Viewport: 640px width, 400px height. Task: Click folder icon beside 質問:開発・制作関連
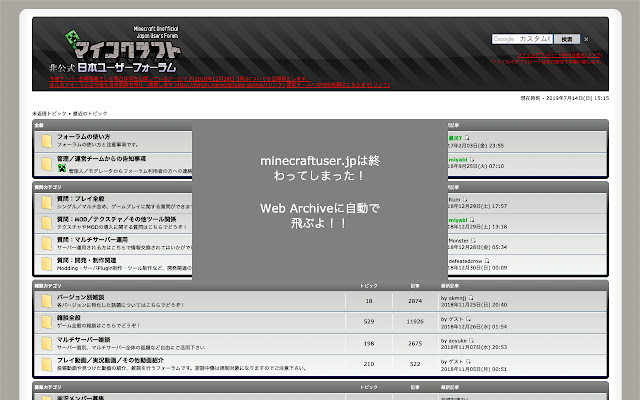[47, 264]
